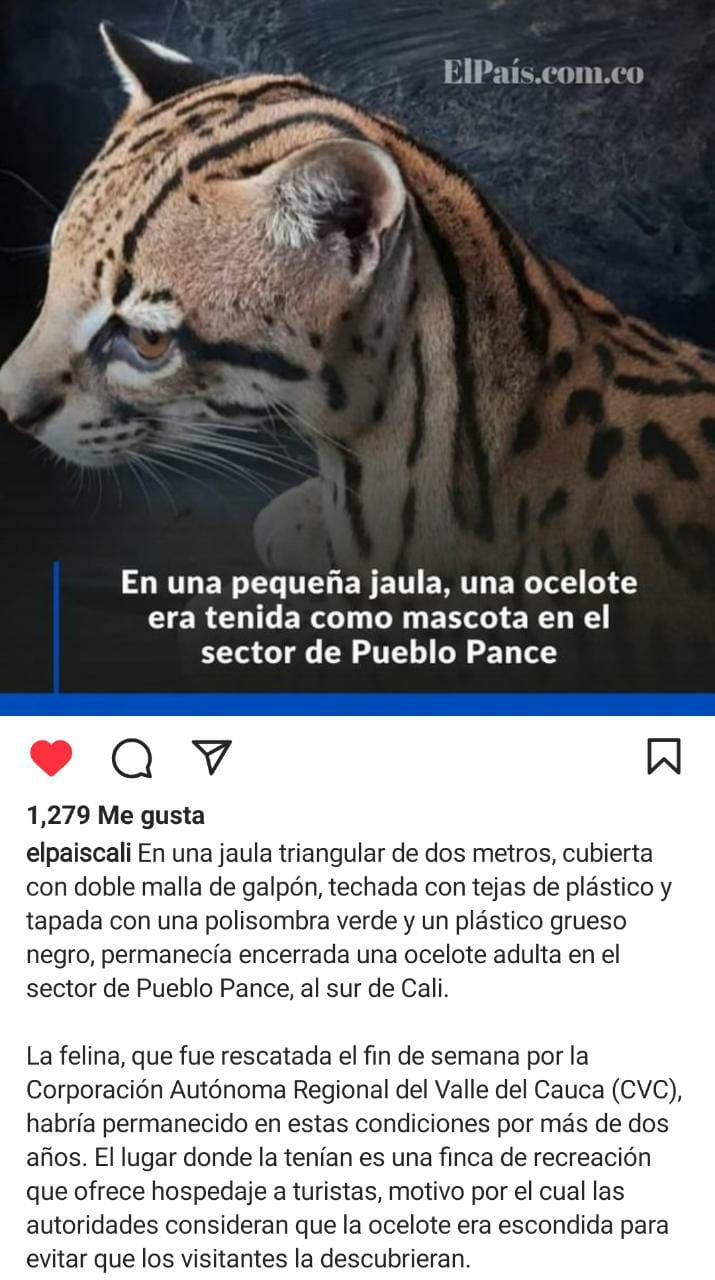Tap the ocelot's eye in the photo
This screenshot has width=715, height=1280.
tap(148, 341)
